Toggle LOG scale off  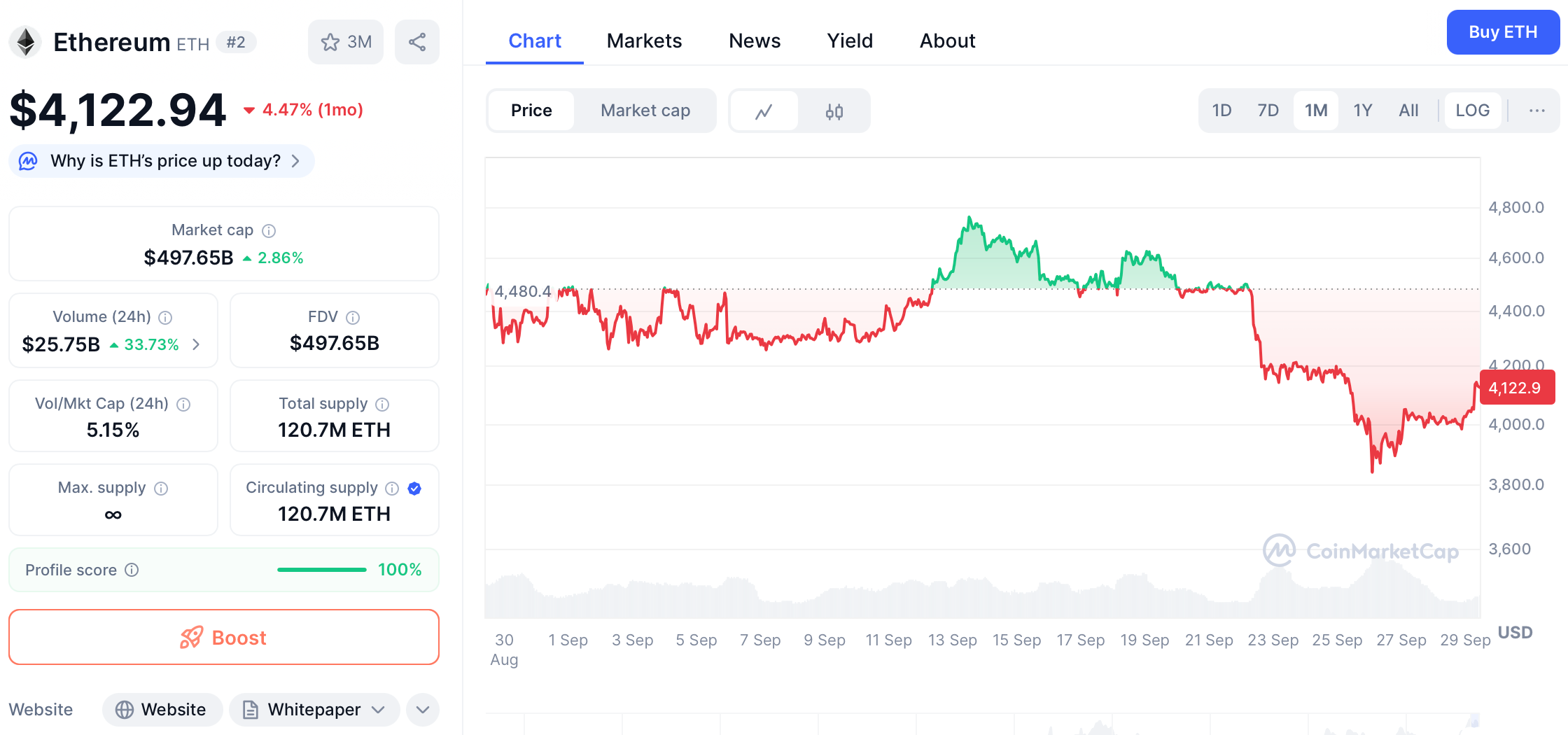pos(1472,110)
